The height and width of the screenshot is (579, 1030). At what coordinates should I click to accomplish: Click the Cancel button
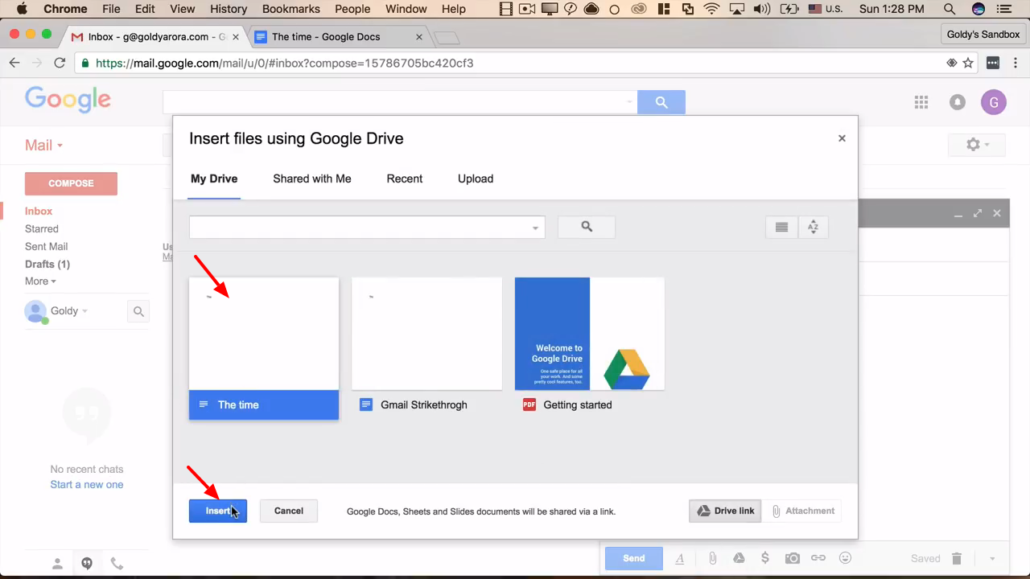pyautogui.click(x=288, y=511)
